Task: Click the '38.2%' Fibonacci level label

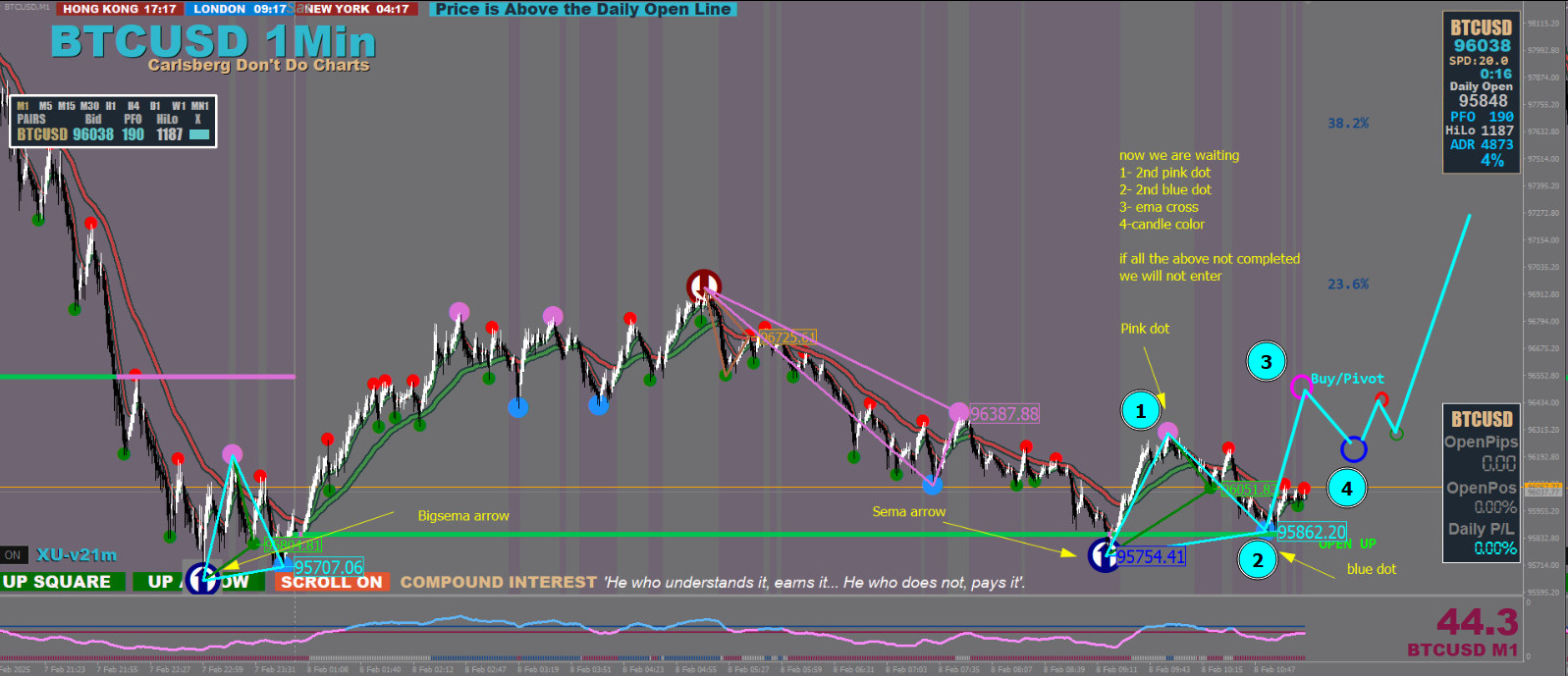Action: [1348, 124]
